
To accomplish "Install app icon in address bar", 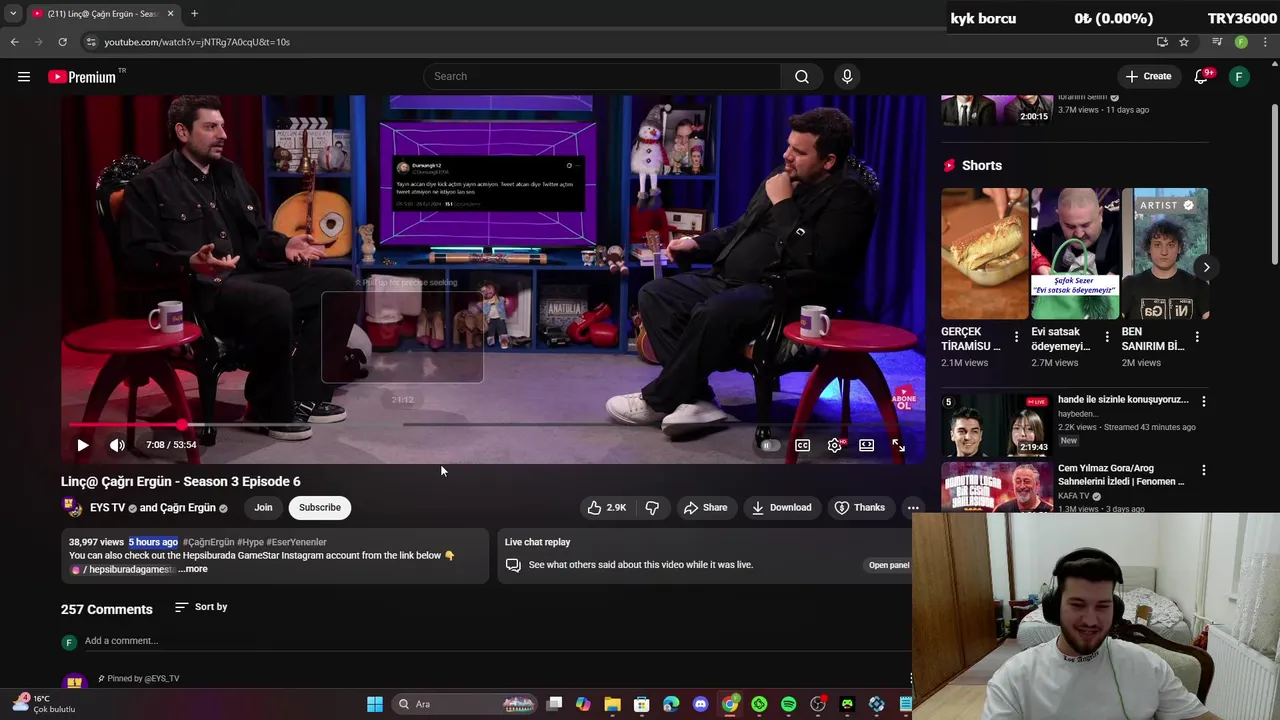I will click(1162, 42).
